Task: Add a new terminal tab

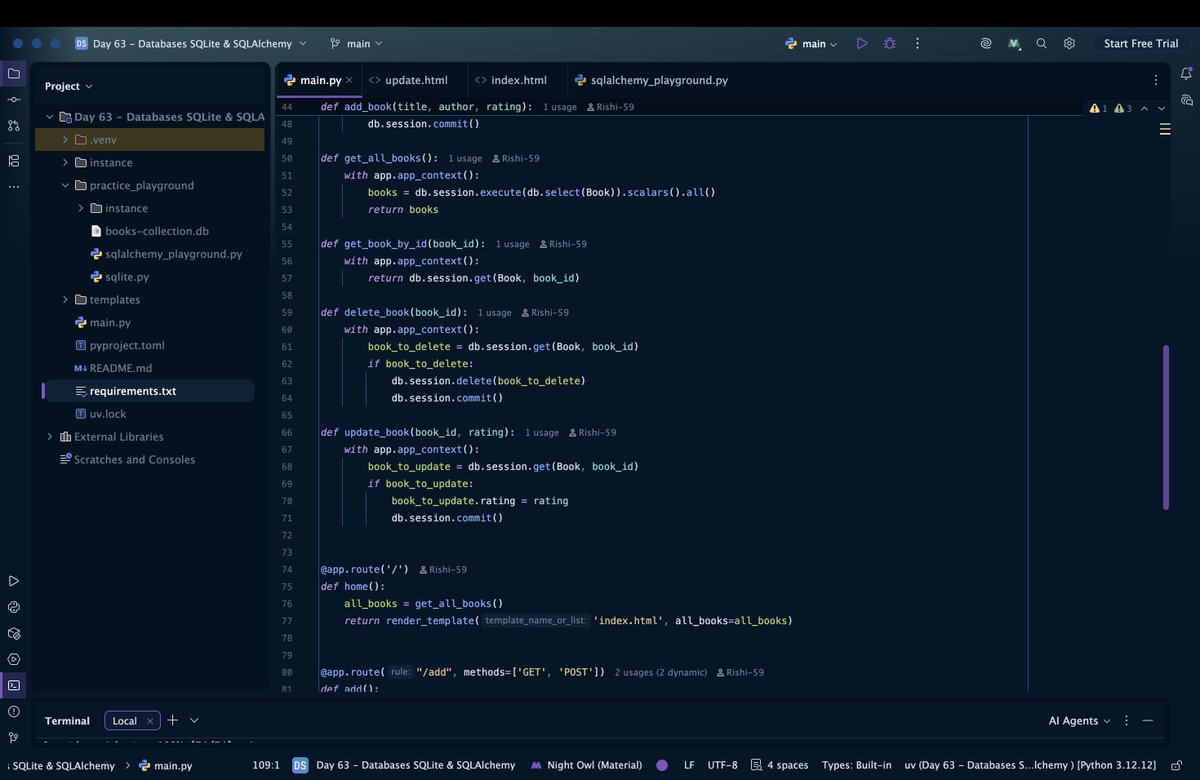Action: click(x=172, y=720)
